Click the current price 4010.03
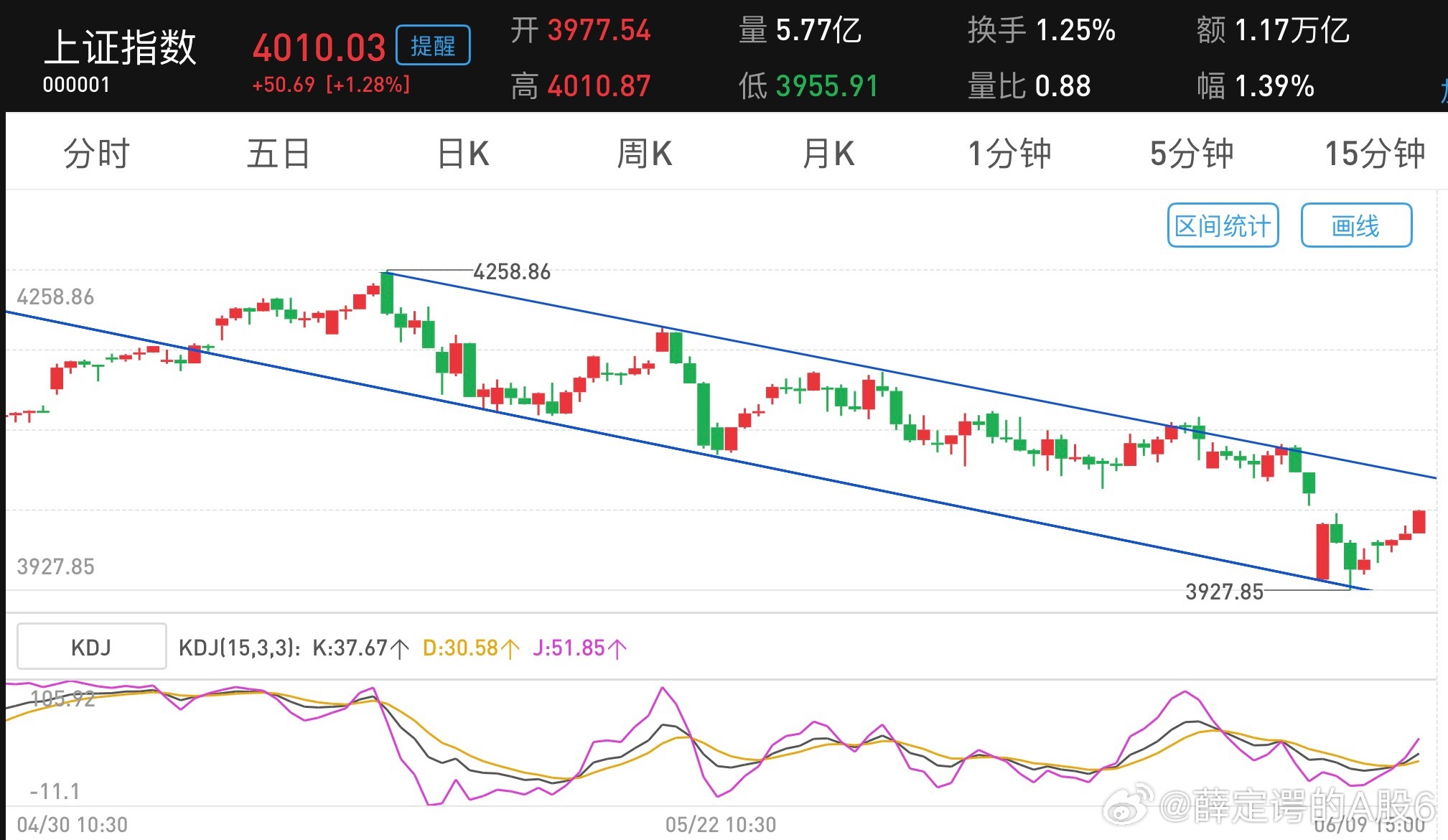1448x840 pixels. coord(319,48)
